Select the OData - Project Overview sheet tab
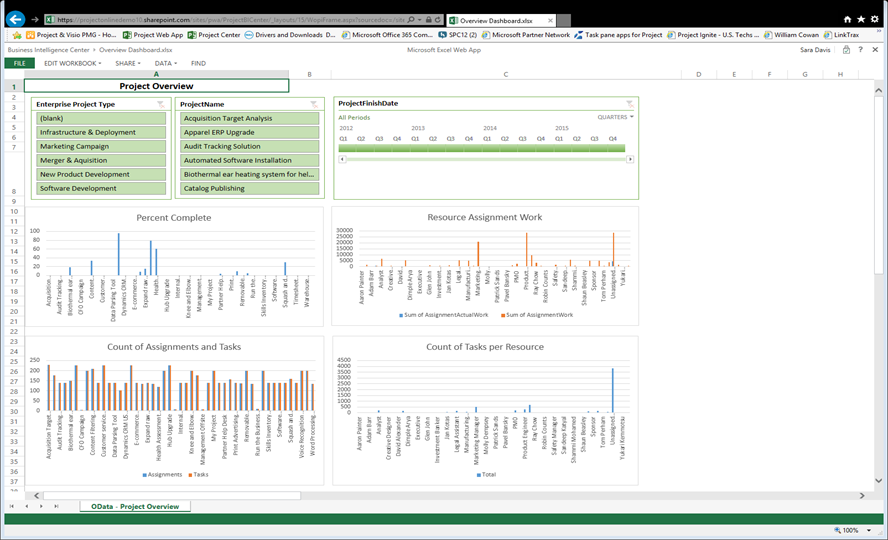 (135, 507)
